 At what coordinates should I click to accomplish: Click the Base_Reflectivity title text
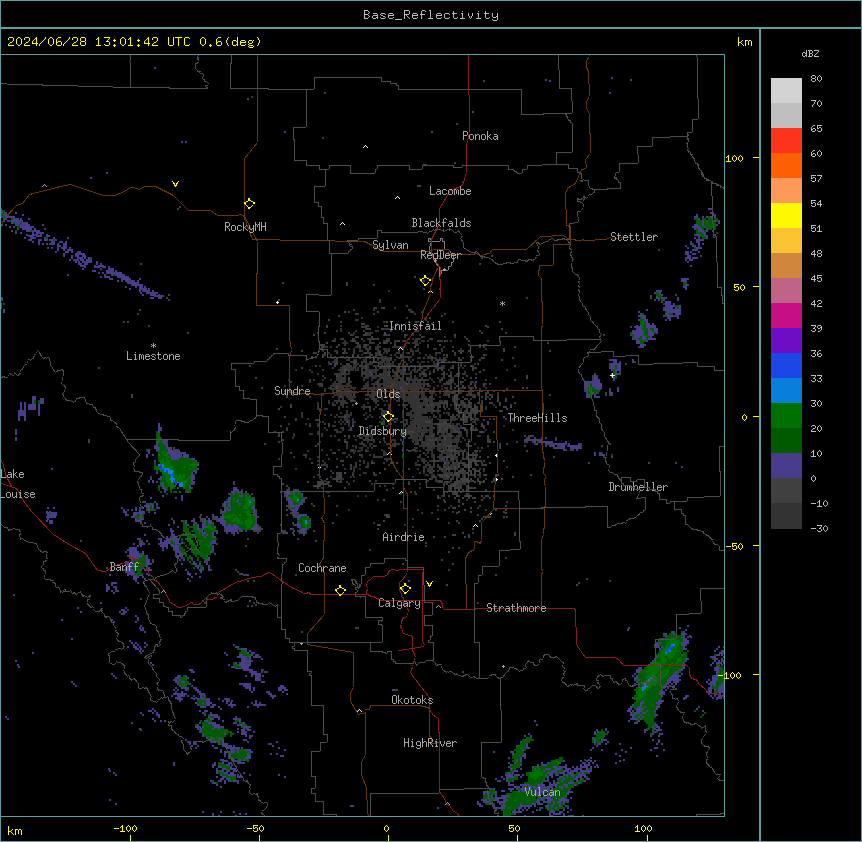pos(431,15)
